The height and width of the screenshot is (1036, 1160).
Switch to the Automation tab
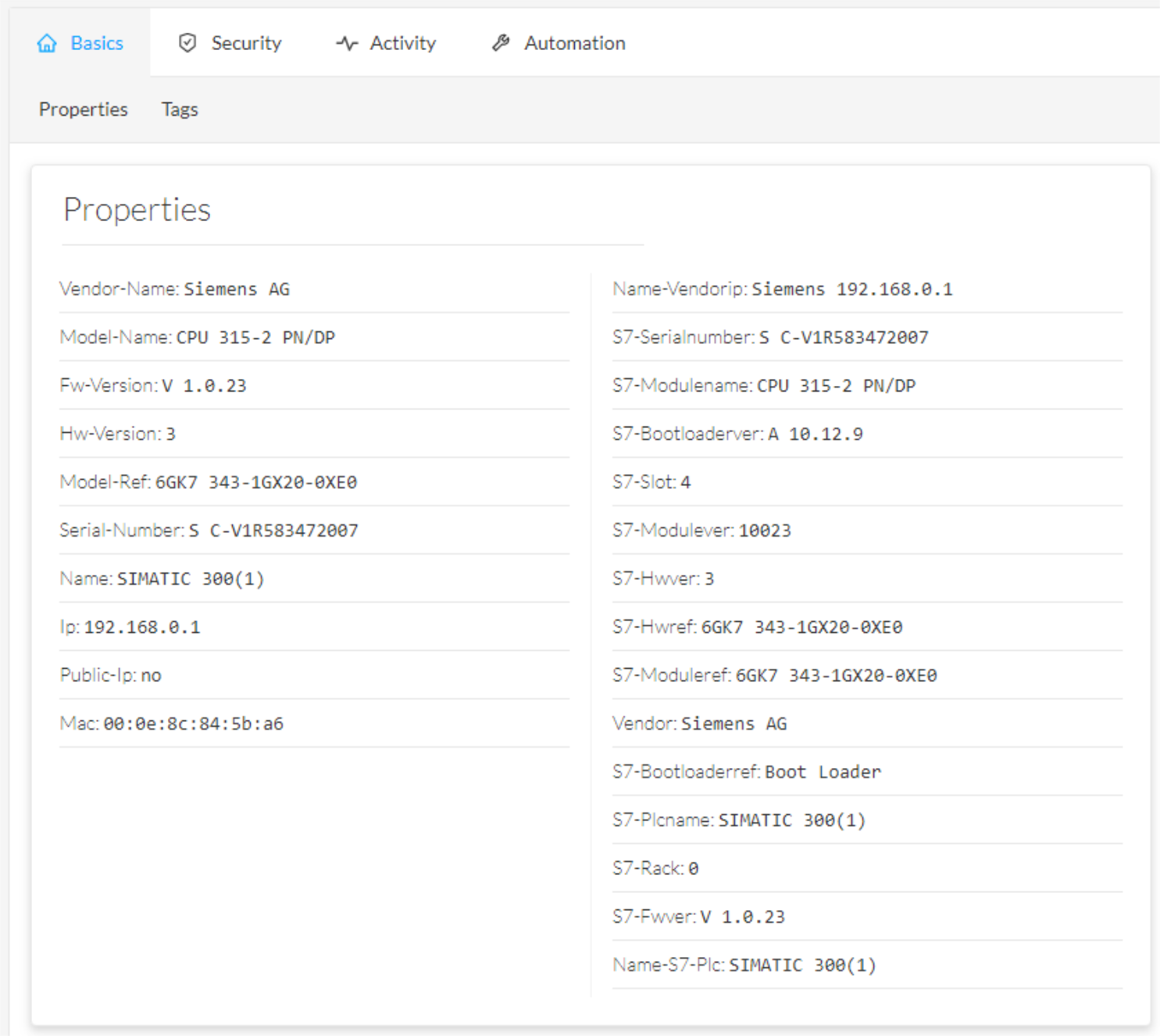pyautogui.click(x=559, y=43)
